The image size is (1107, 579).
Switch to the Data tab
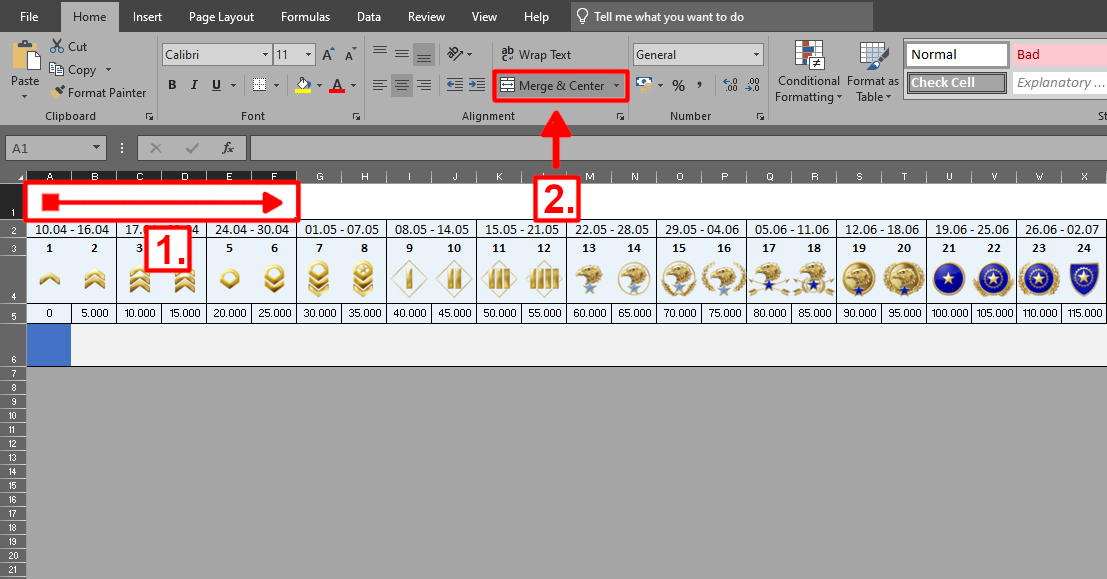tap(369, 16)
